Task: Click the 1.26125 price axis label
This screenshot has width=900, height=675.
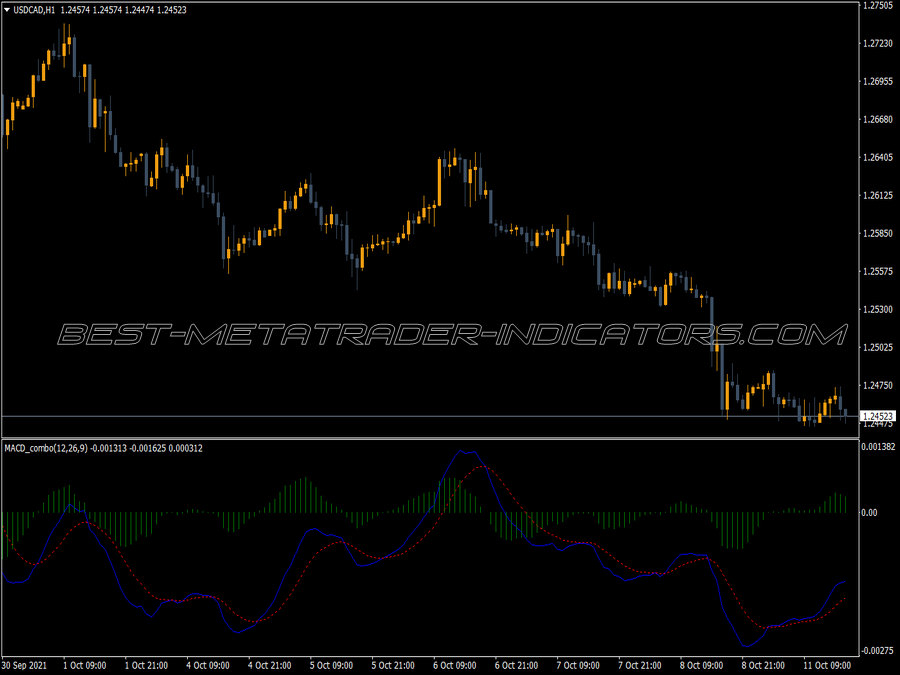Action: [x=878, y=196]
